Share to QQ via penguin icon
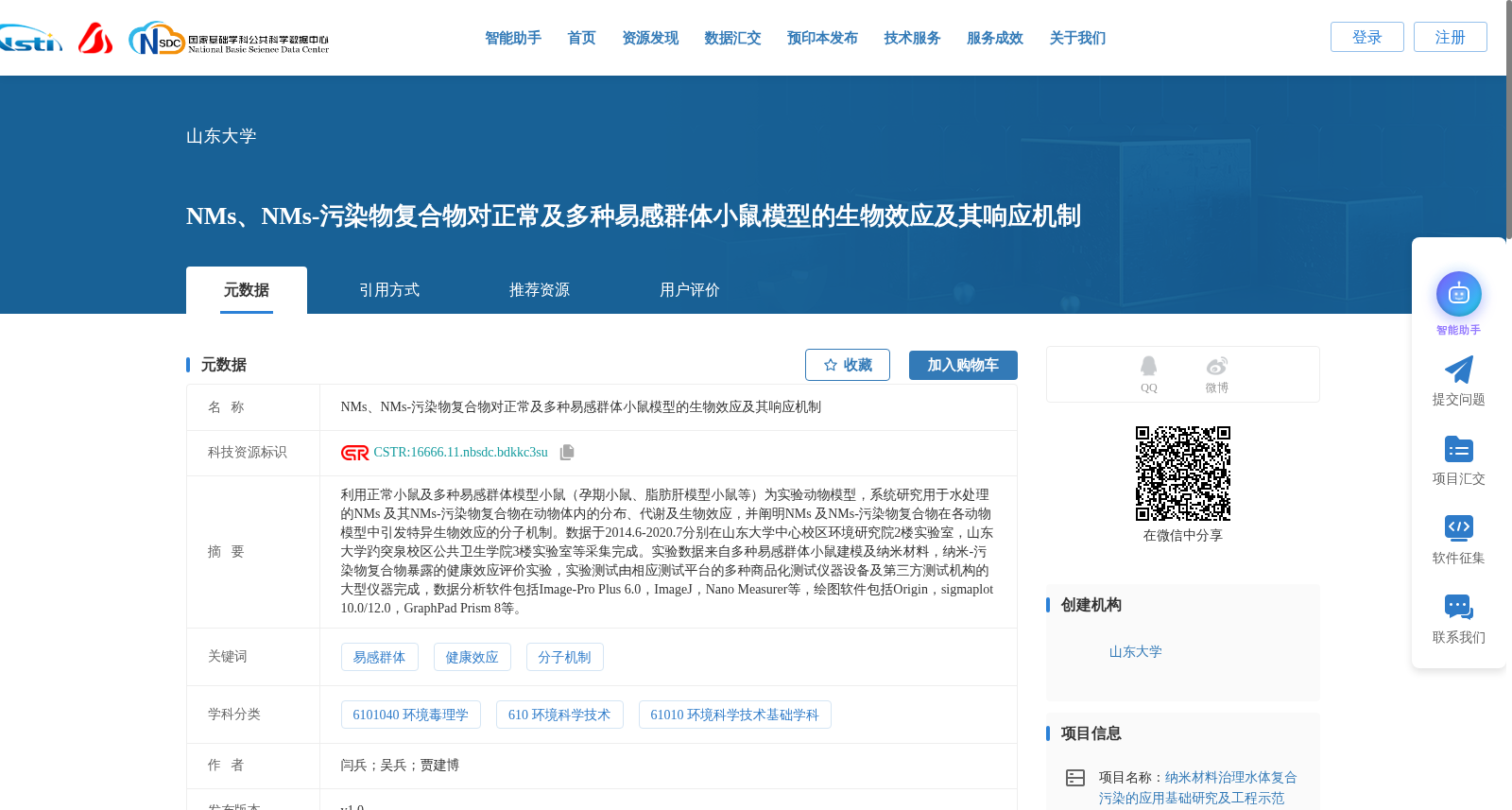This screenshot has width=1512, height=810. click(x=1148, y=367)
